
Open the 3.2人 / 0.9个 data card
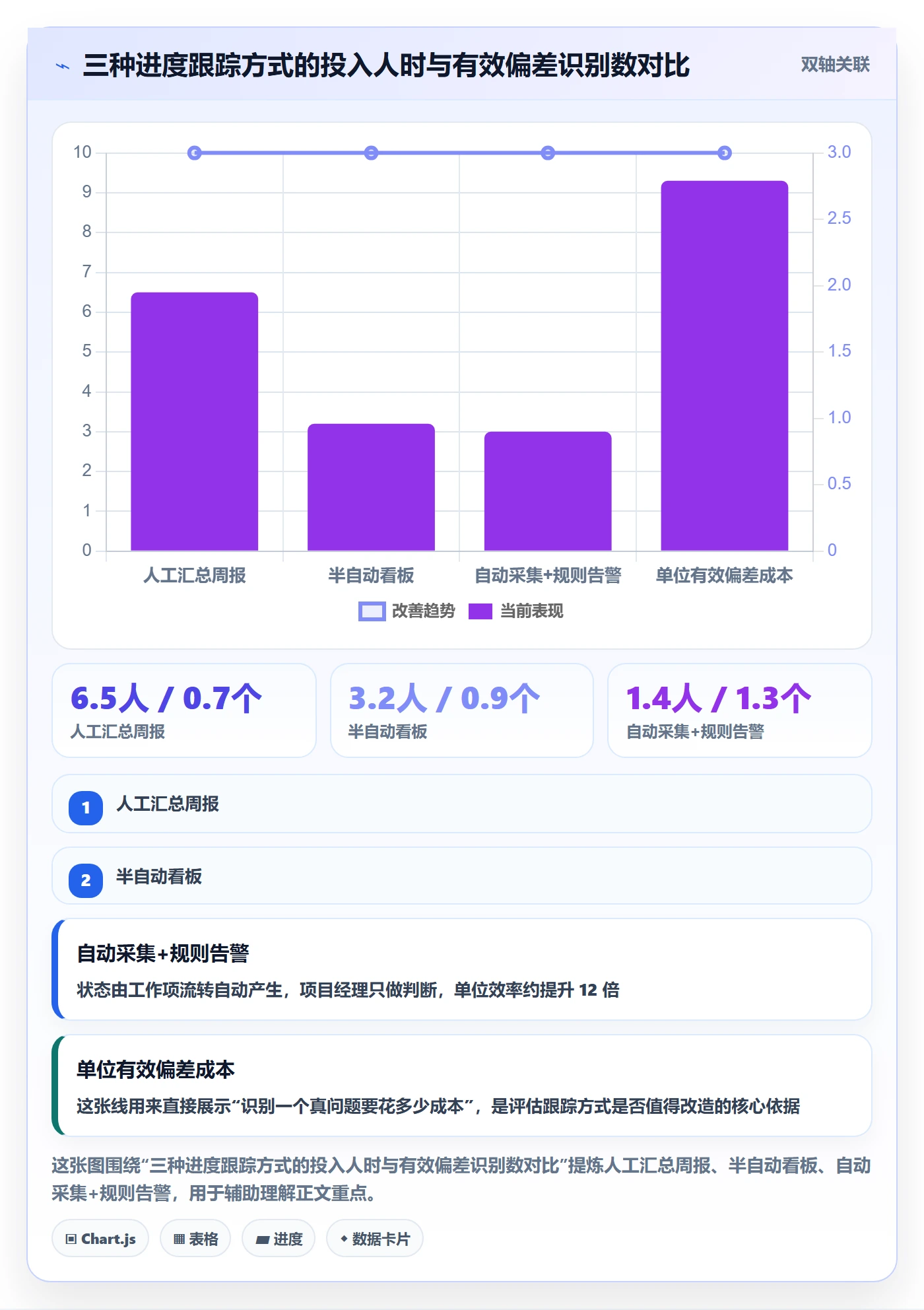coord(462,710)
